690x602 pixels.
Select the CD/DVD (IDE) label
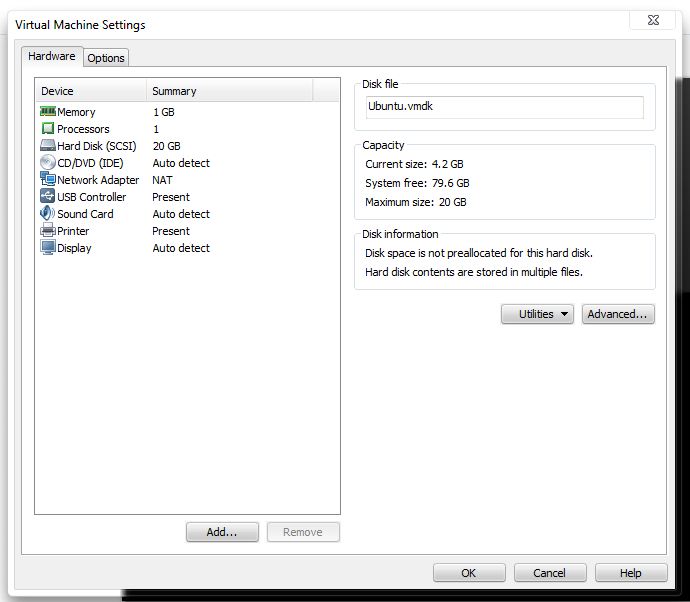pos(90,163)
